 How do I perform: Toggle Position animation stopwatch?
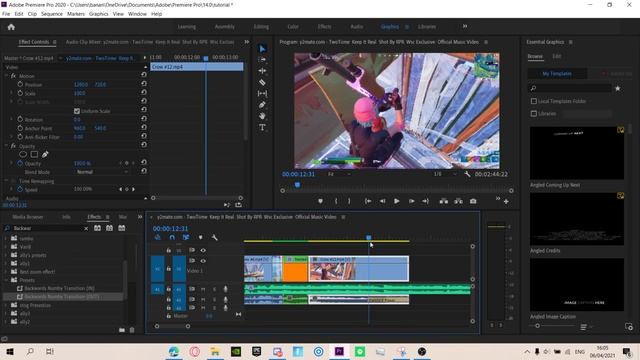tap(20, 84)
